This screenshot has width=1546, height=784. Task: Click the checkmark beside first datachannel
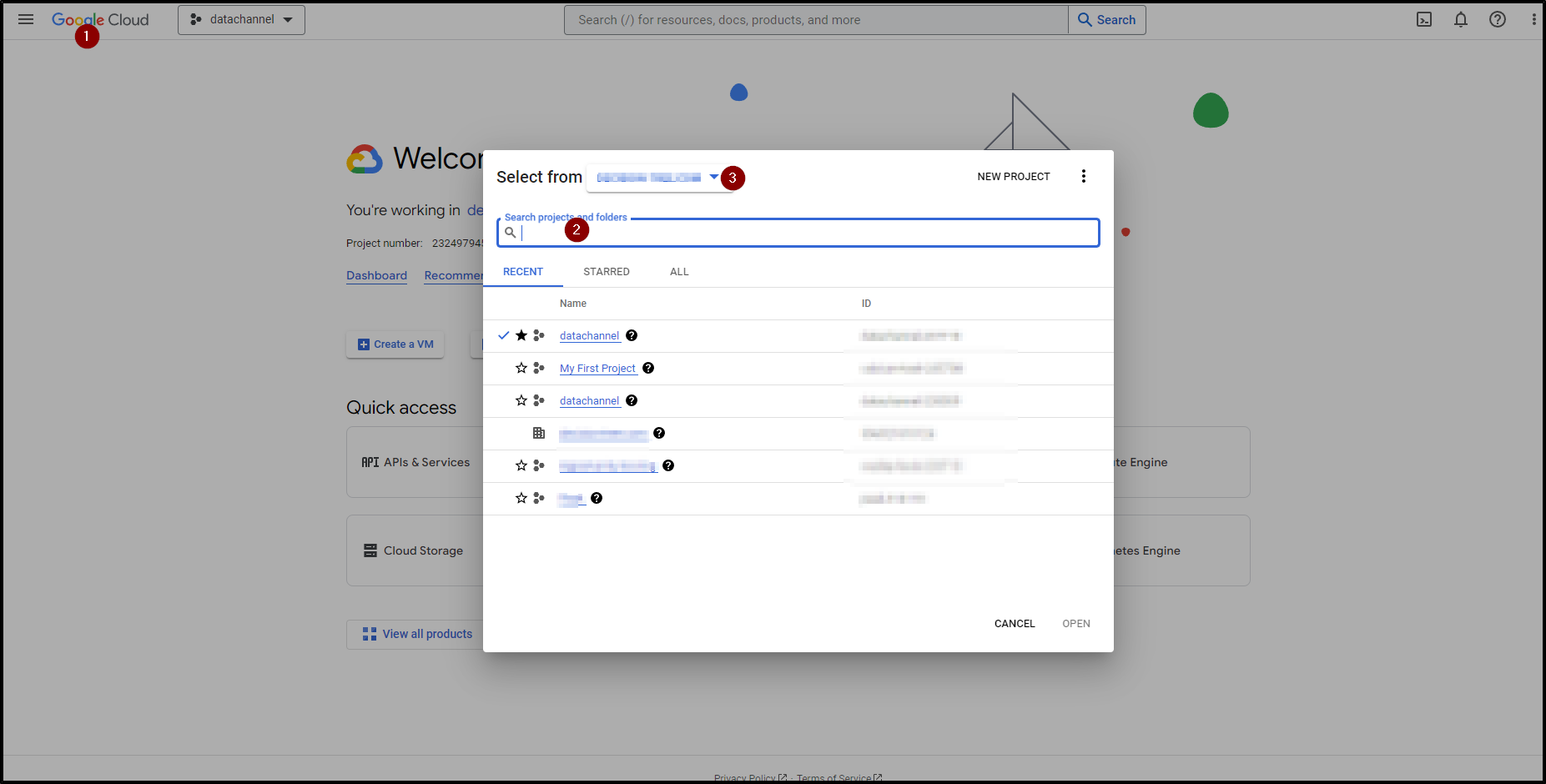point(503,335)
